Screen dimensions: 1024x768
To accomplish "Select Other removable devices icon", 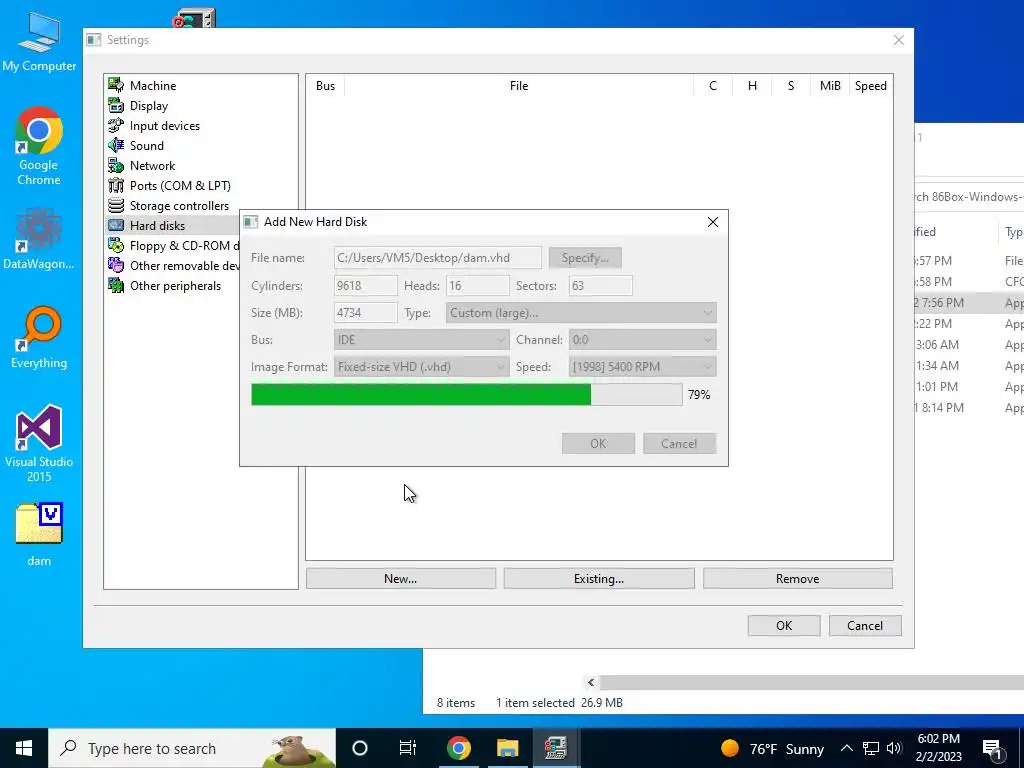I will click(x=116, y=265).
